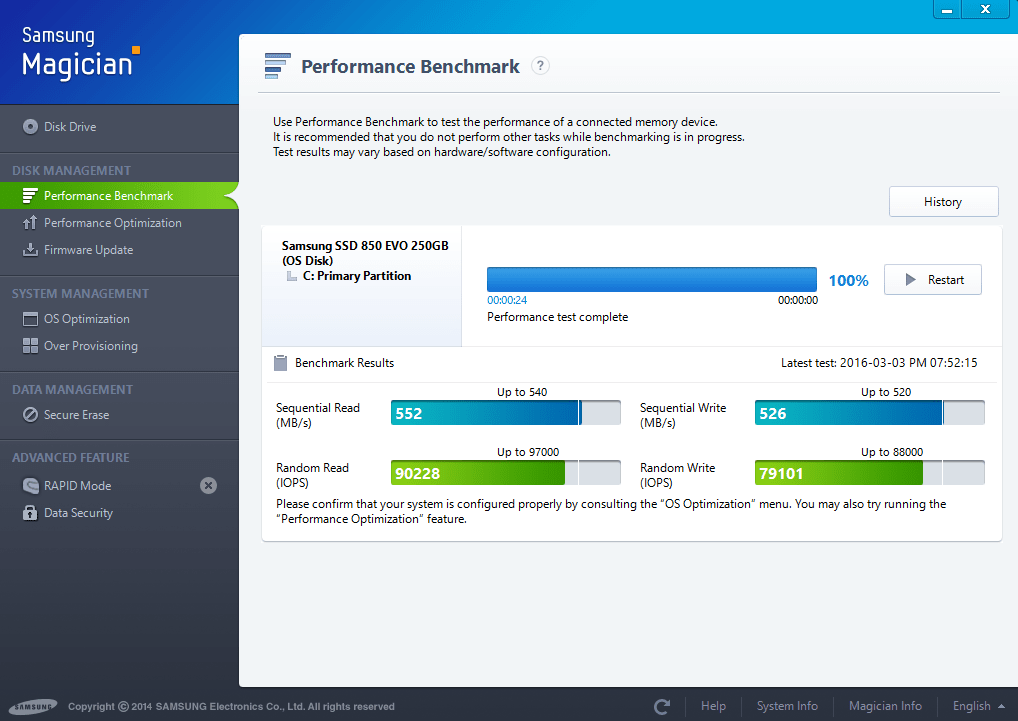Disable RAPID Mode via its X toggle
Image resolution: width=1018 pixels, height=721 pixels.
point(208,485)
